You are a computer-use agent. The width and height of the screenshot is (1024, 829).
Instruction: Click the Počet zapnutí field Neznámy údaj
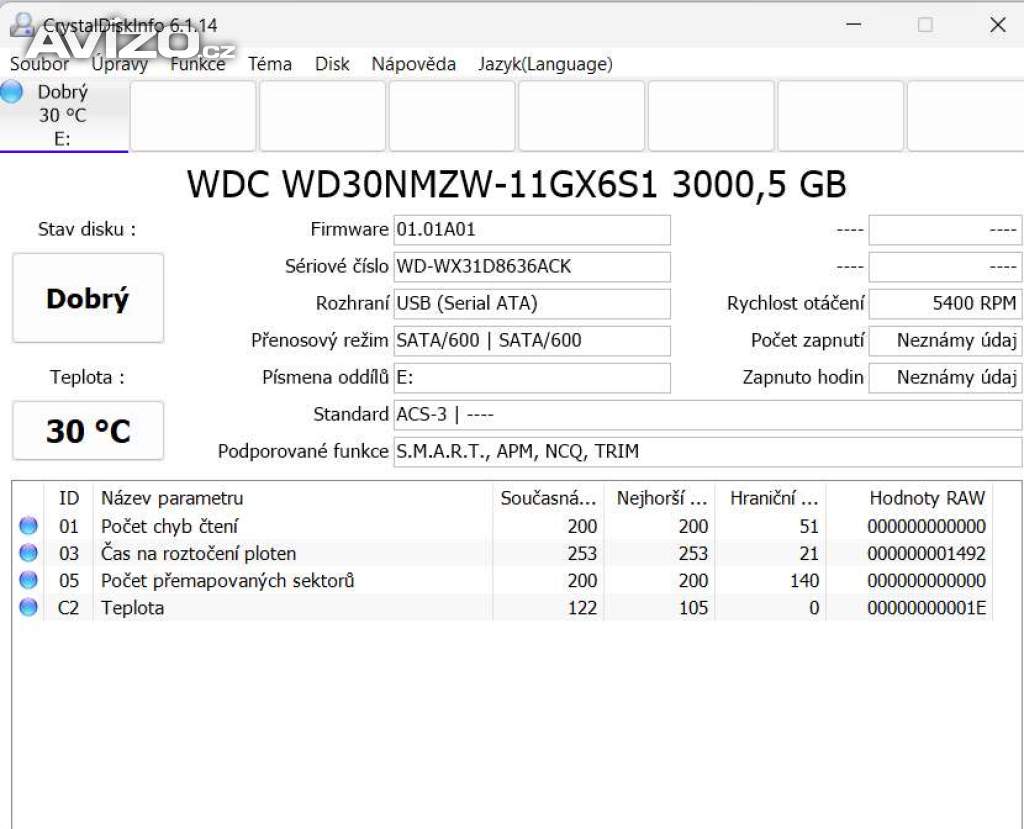click(945, 340)
